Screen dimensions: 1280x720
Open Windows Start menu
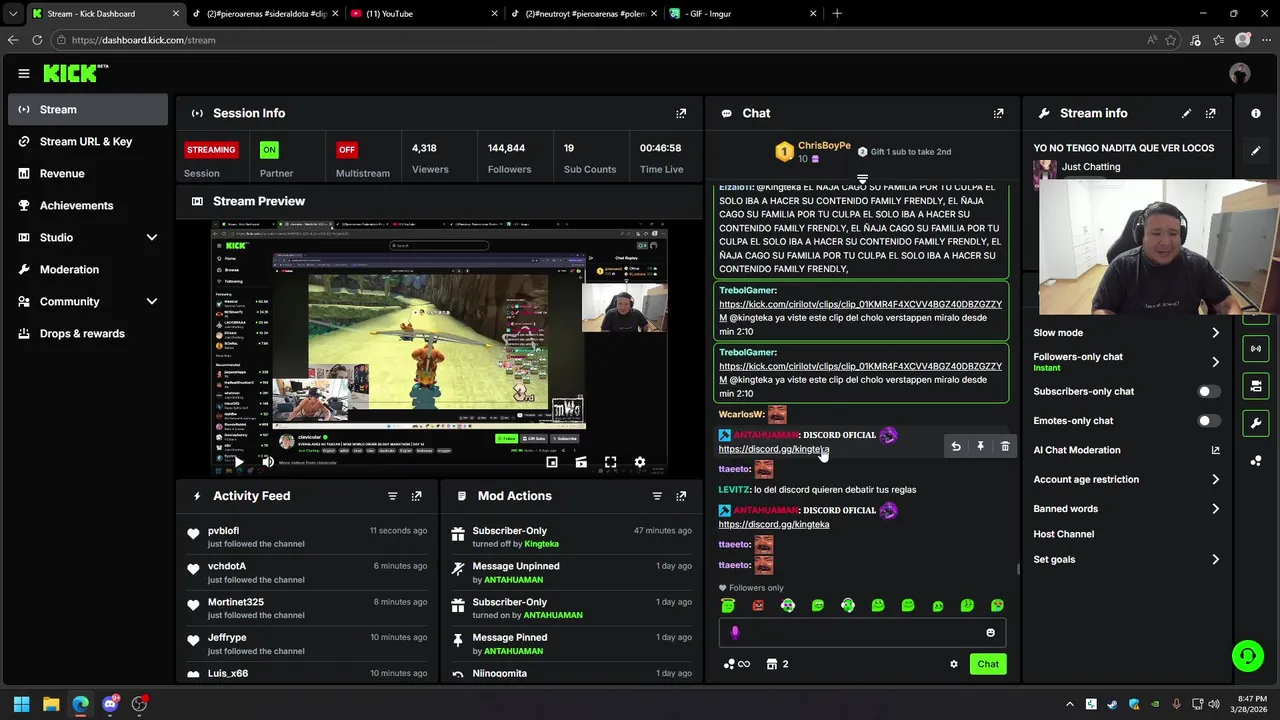[x=22, y=704]
